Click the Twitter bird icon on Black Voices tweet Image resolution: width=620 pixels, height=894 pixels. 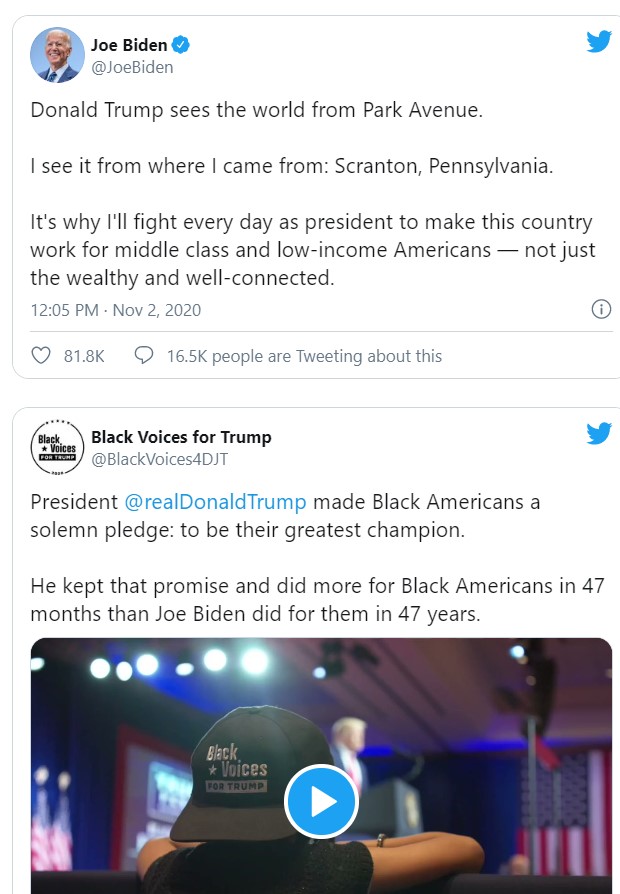(598, 433)
